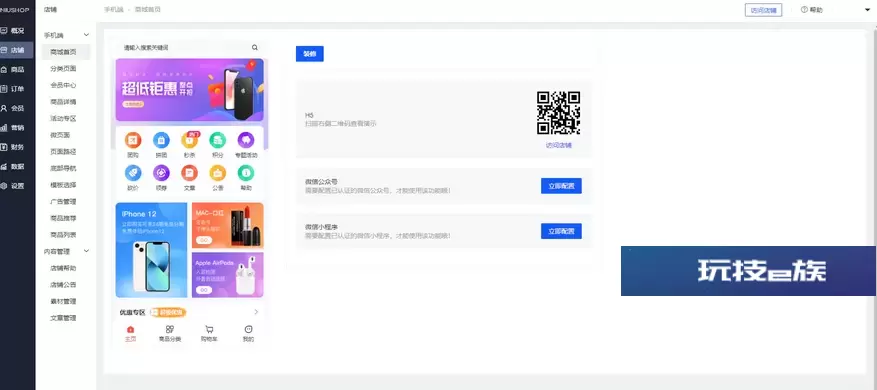This screenshot has height=390, width=877.
Task: Click the 访问店铺 link below the QR code
Action: [x=559, y=145]
